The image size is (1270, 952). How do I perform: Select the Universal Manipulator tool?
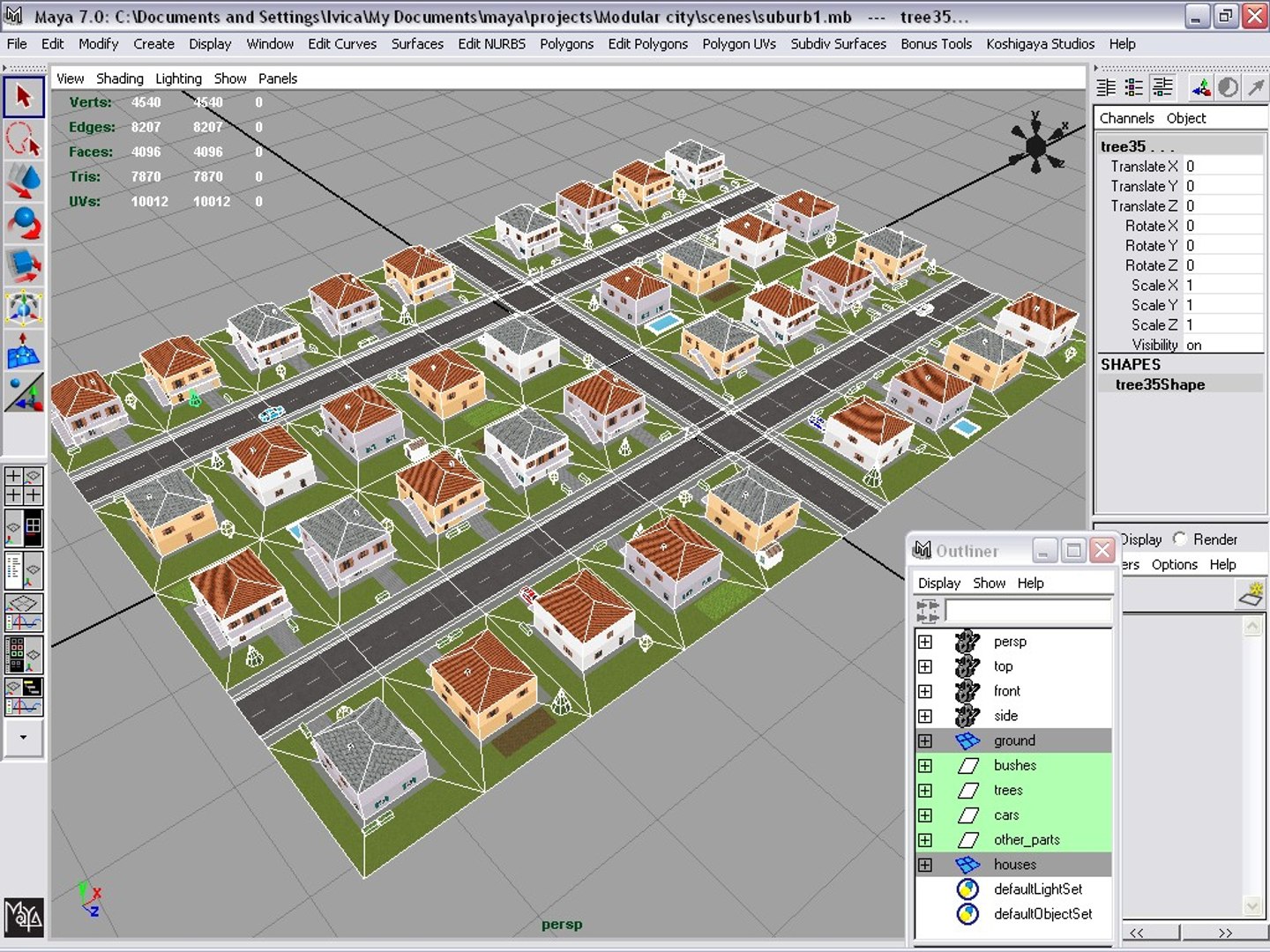click(x=24, y=308)
